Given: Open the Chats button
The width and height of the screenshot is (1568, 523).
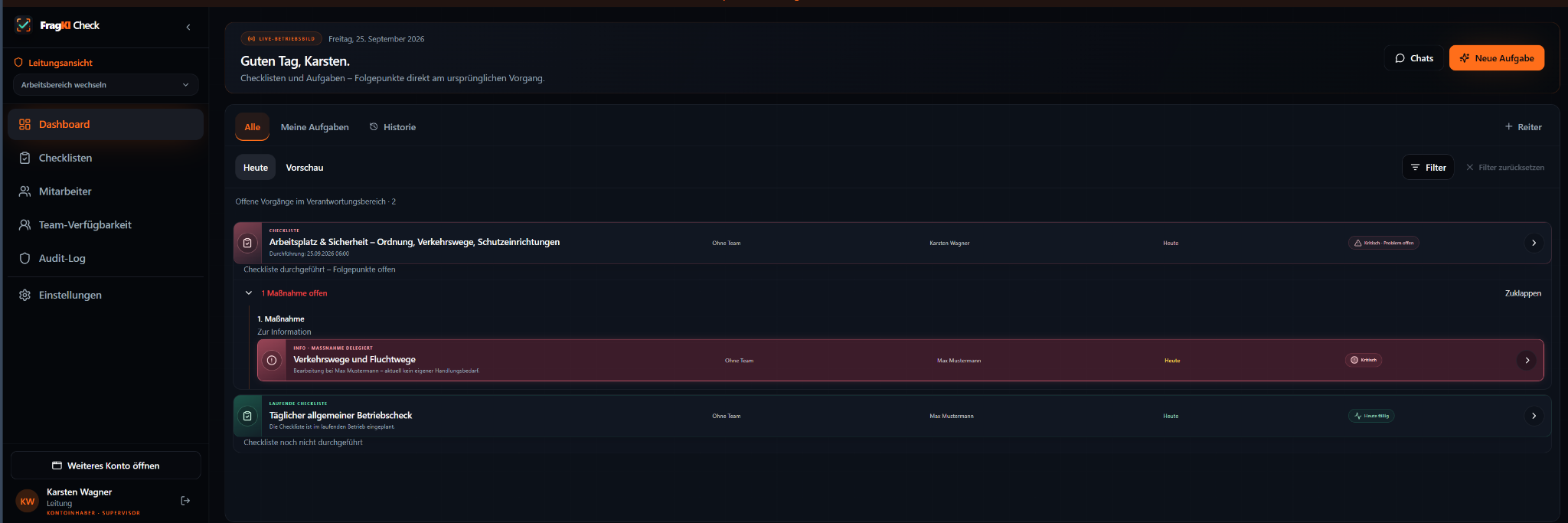Looking at the screenshot, I should pos(1414,58).
